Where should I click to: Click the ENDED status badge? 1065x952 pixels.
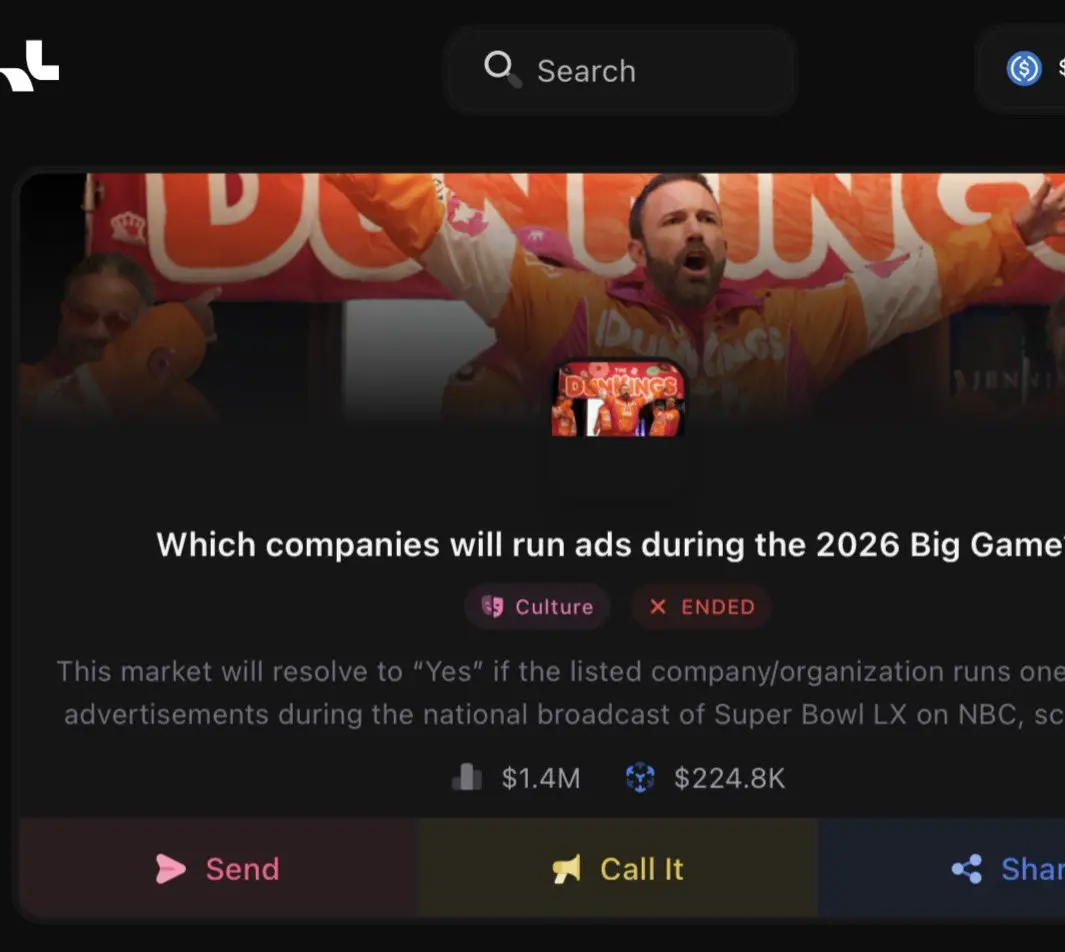(x=701, y=606)
